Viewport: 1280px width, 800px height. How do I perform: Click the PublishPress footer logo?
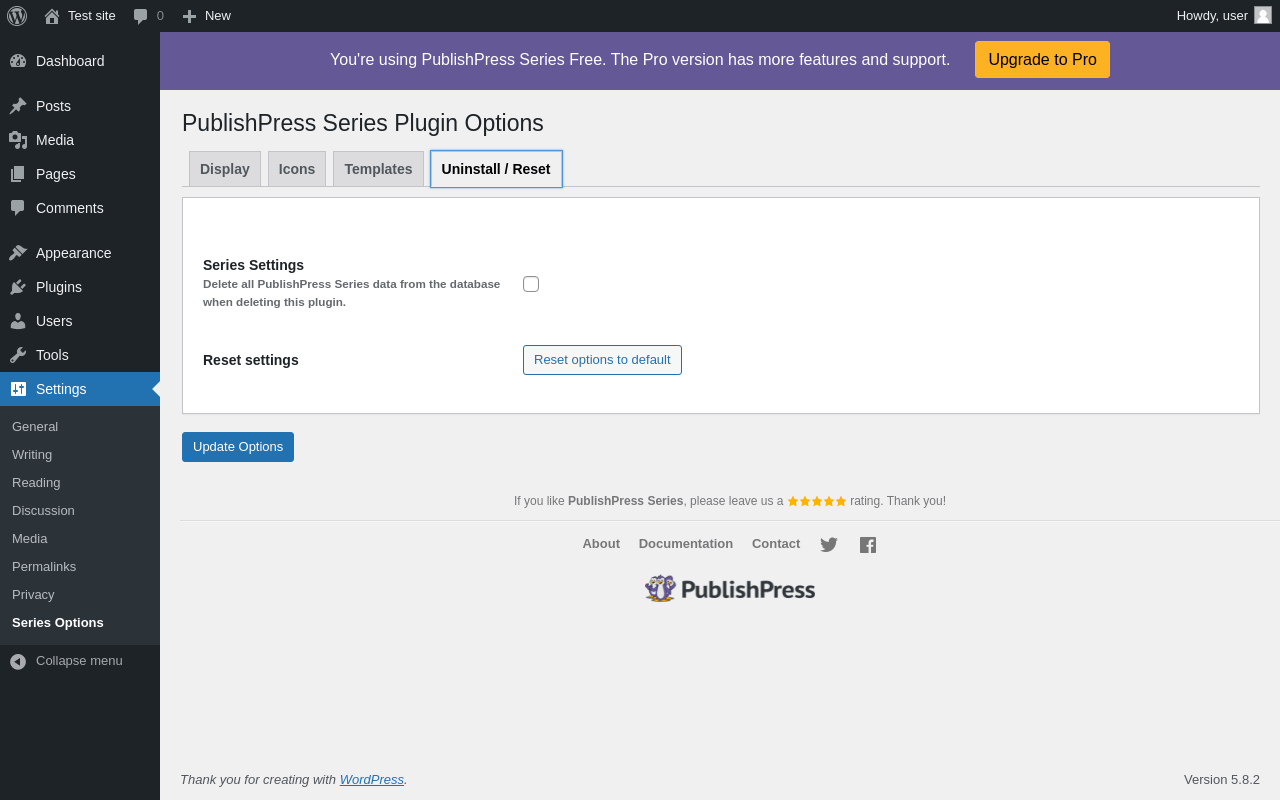pyautogui.click(x=730, y=589)
